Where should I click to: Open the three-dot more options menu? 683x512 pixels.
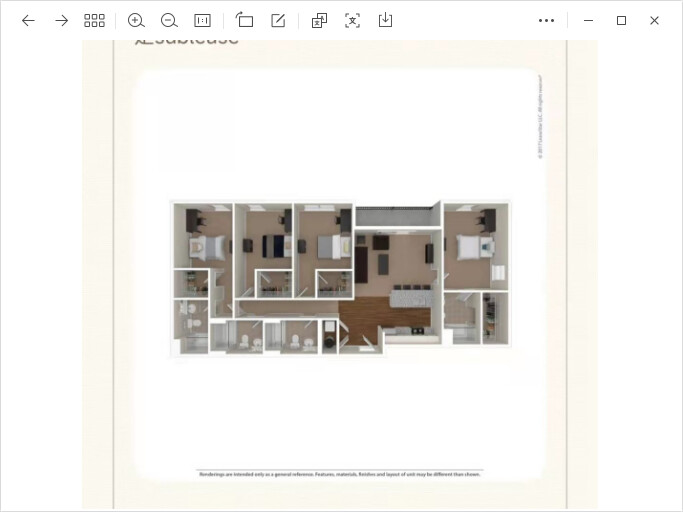pyautogui.click(x=546, y=20)
